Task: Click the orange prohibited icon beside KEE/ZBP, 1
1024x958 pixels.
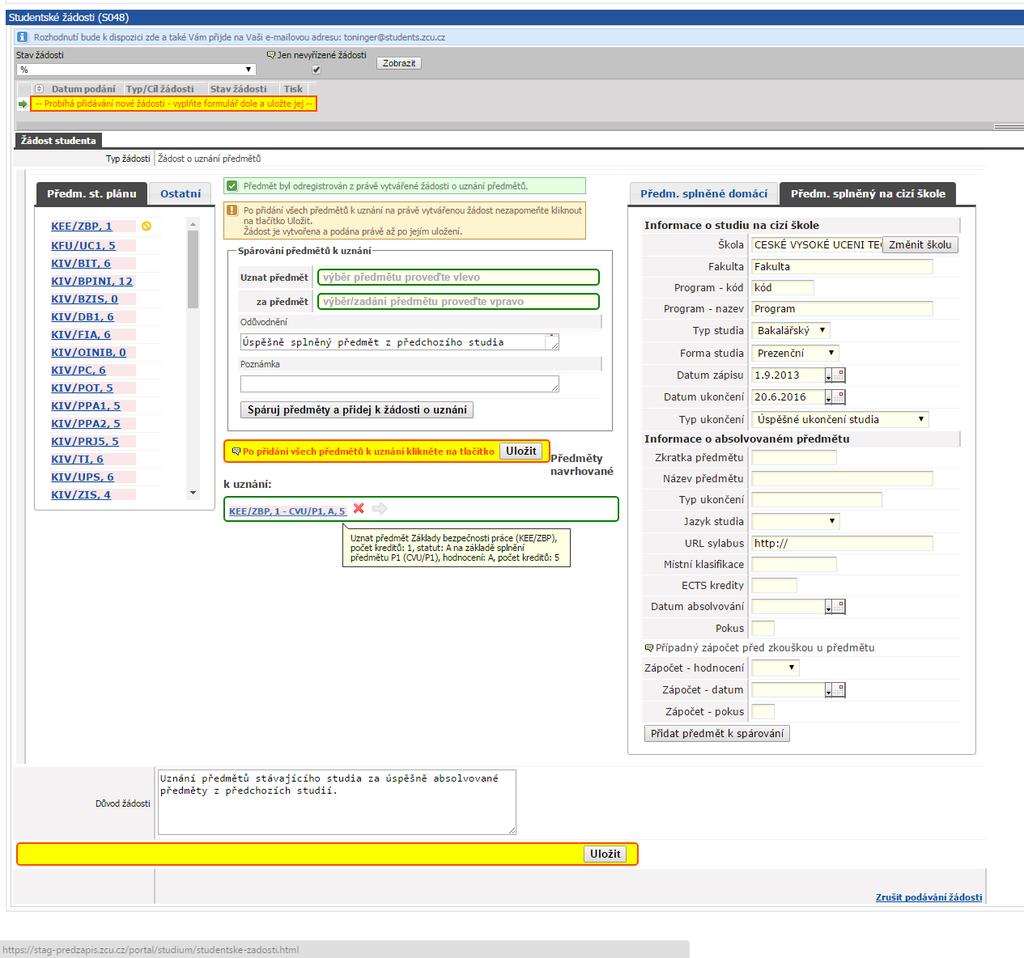Action: click(146, 226)
